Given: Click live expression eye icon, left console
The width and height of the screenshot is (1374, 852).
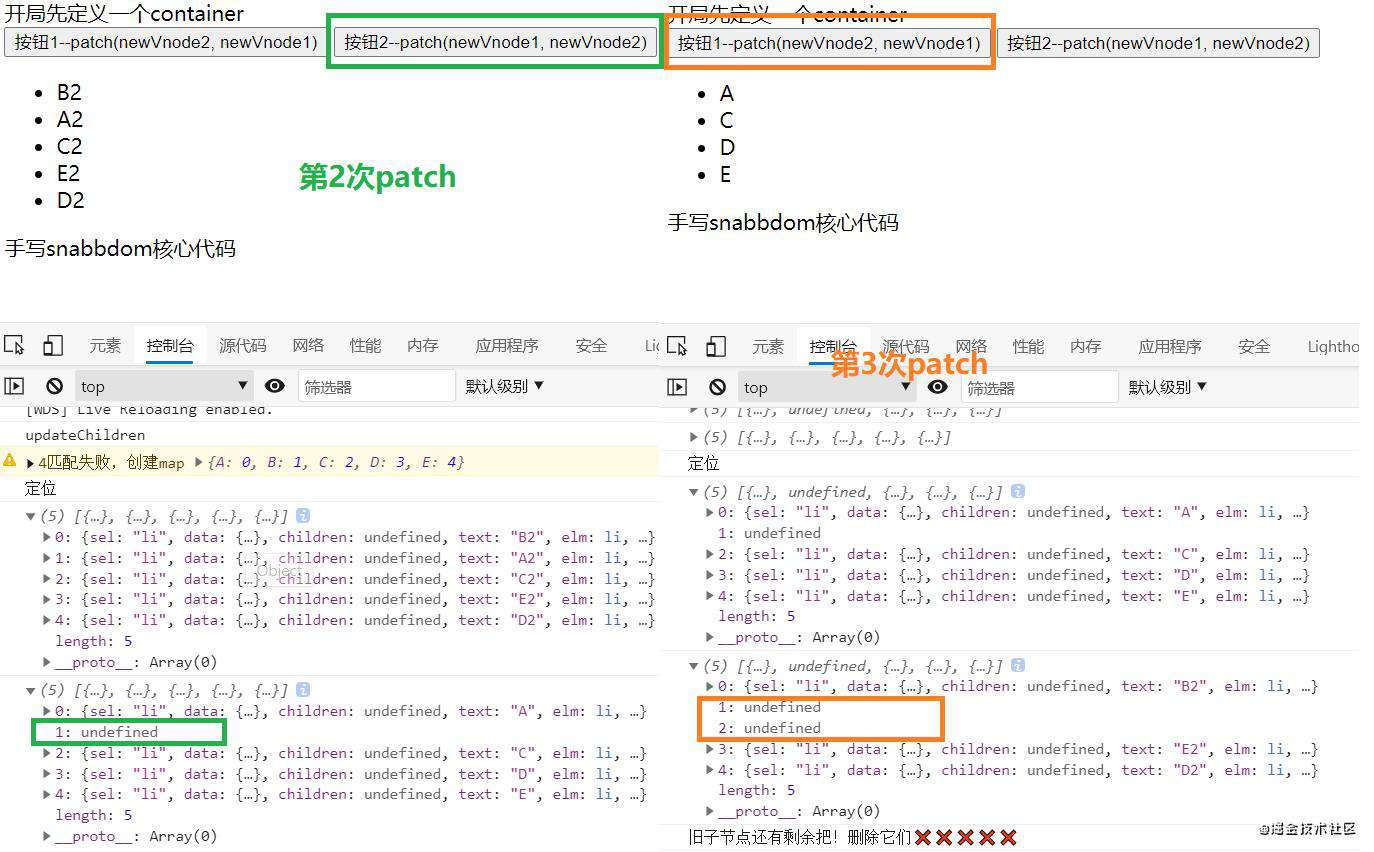Looking at the screenshot, I should tap(275, 386).
